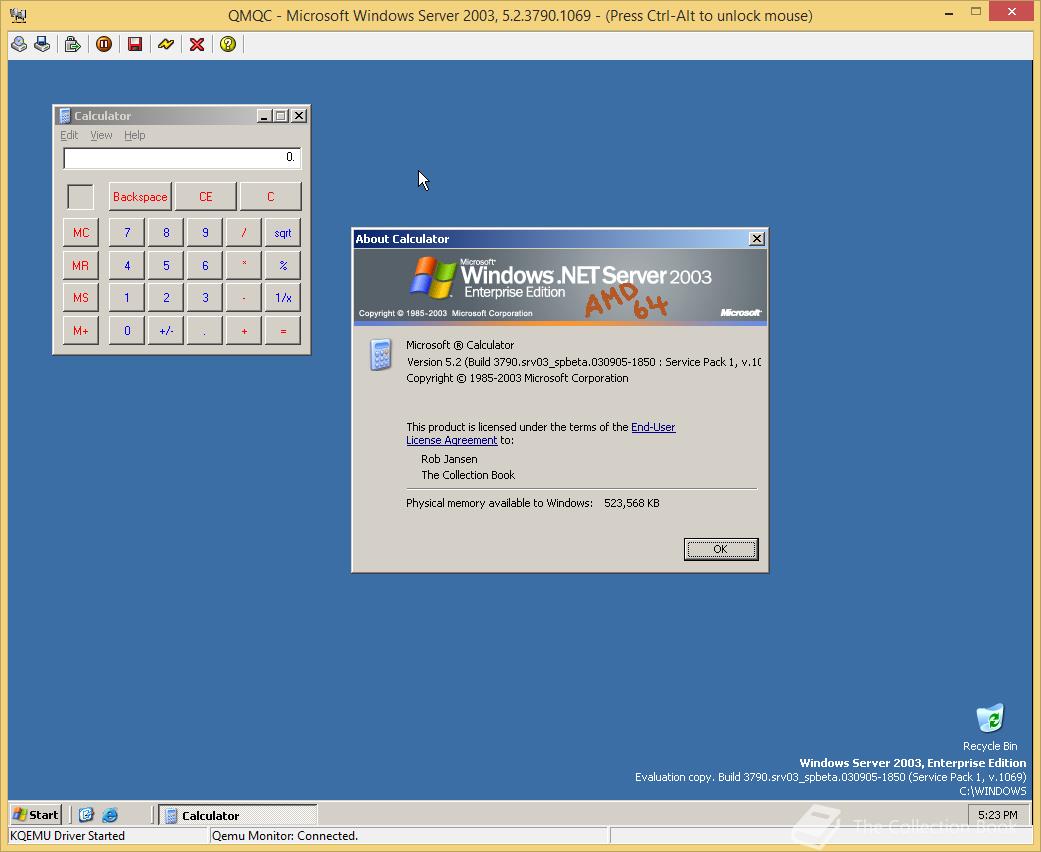Viewport: 1041px width, 852px height.
Task: Click the CD-ROM drive icon in QMQC toolbar
Action: [19, 44]
